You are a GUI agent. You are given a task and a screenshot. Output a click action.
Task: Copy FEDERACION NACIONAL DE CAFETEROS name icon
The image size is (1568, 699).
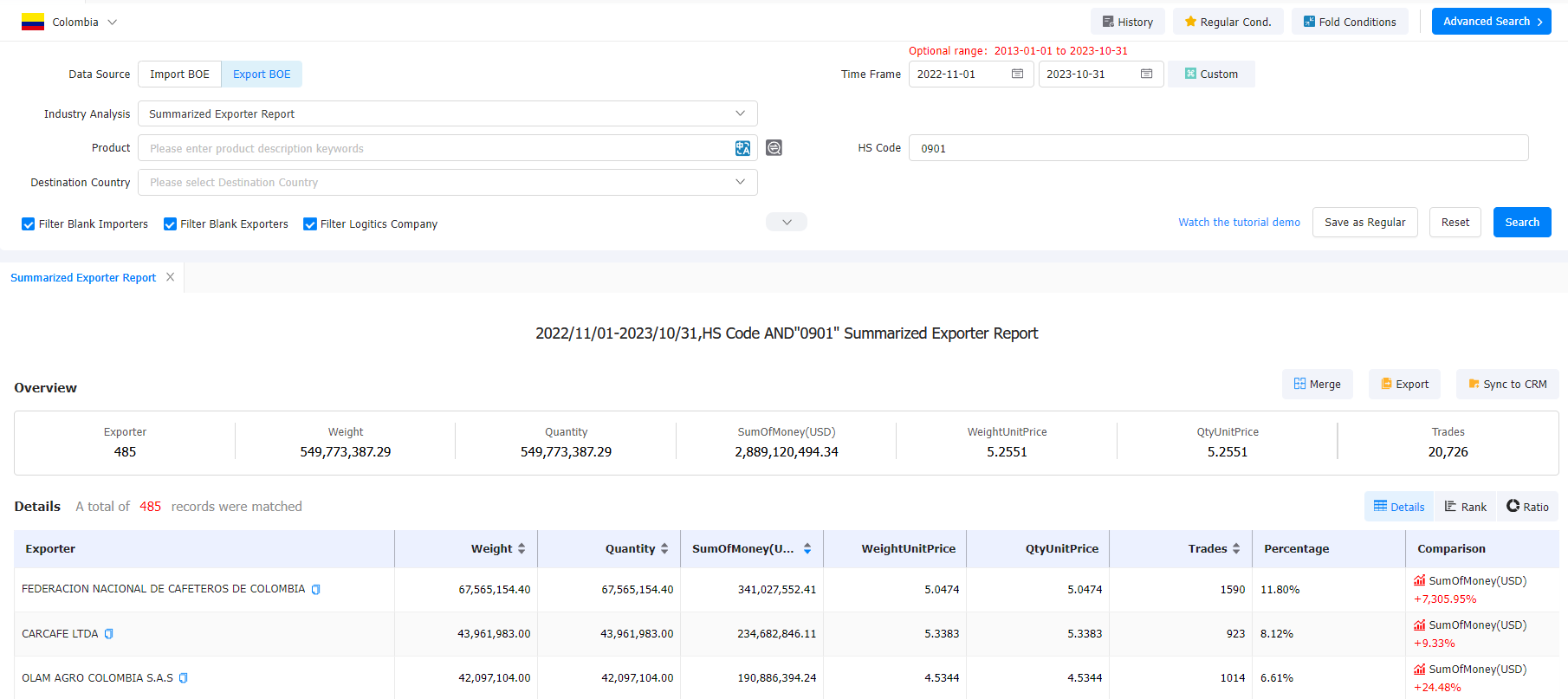[316, 590]
